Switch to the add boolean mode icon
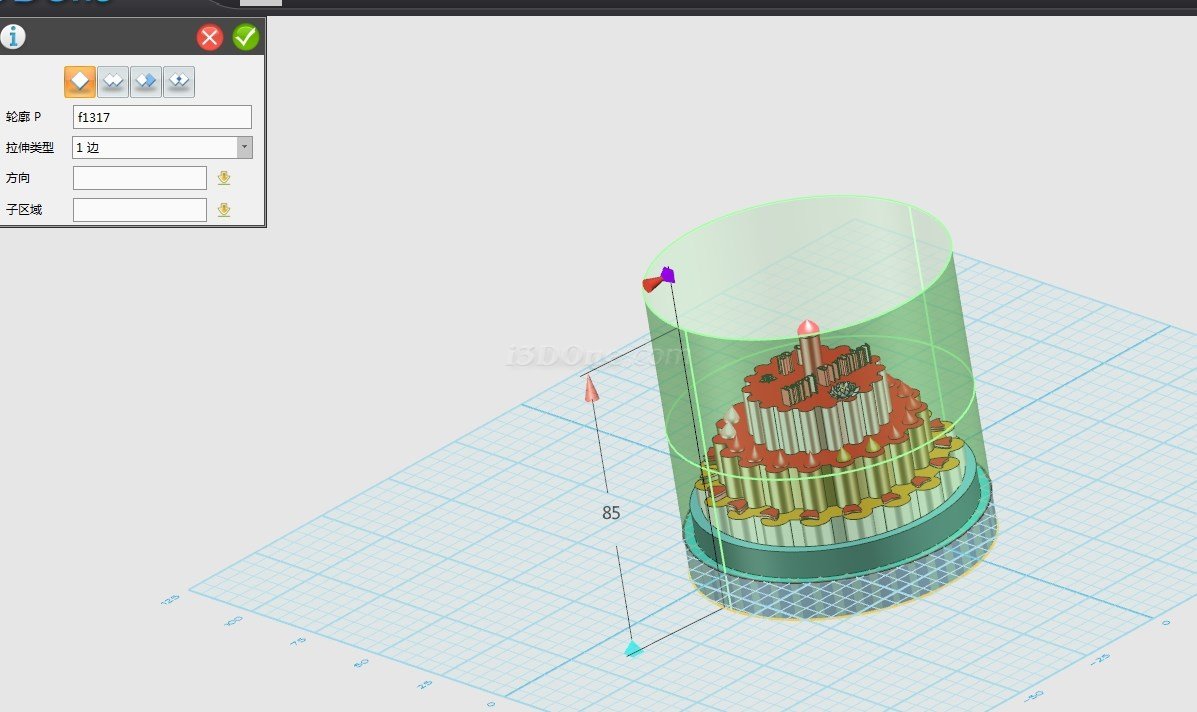This screenshot has height=712, width=1197. coord(113,81)
